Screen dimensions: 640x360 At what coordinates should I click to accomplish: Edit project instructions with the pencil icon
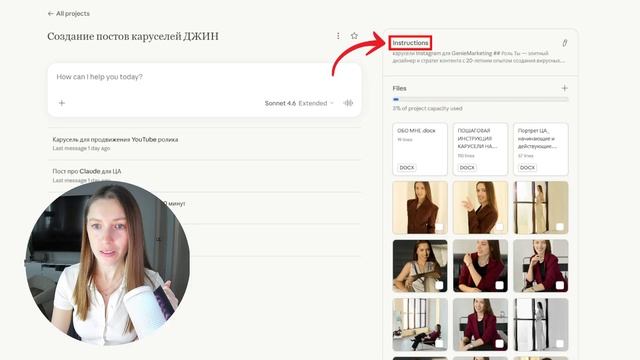tap(564, 43)
